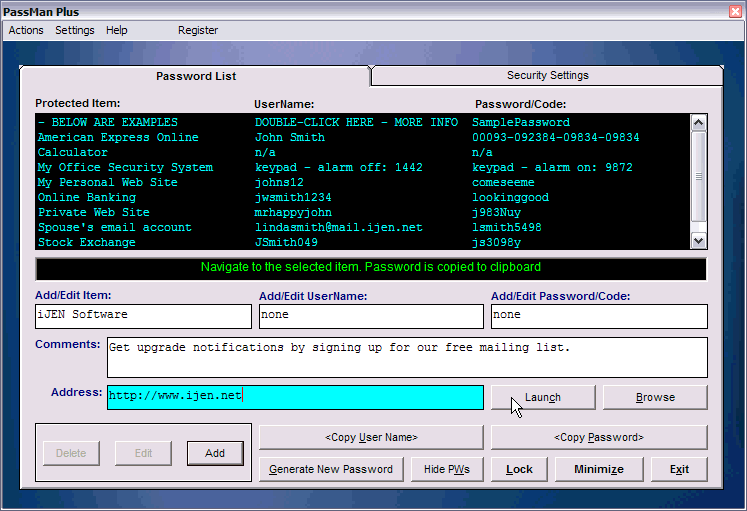Viewport: 747px width, 511px height.
Task: Click inside the Comments text box
Action: 407,357
